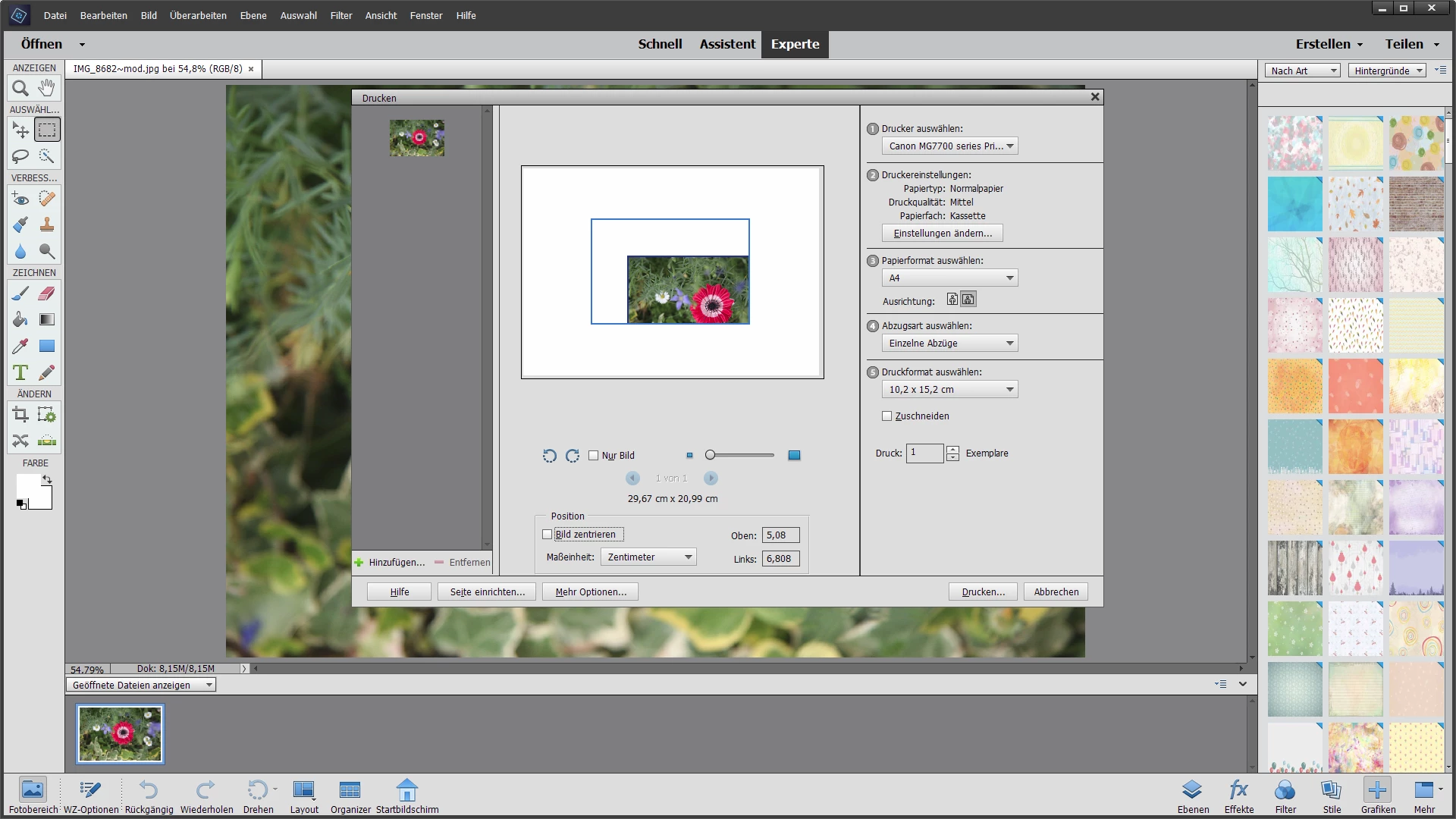The height and width of the screenshot is (819, 1456).
Task: Open the Filter menu
Action: (x=340, y=15)
